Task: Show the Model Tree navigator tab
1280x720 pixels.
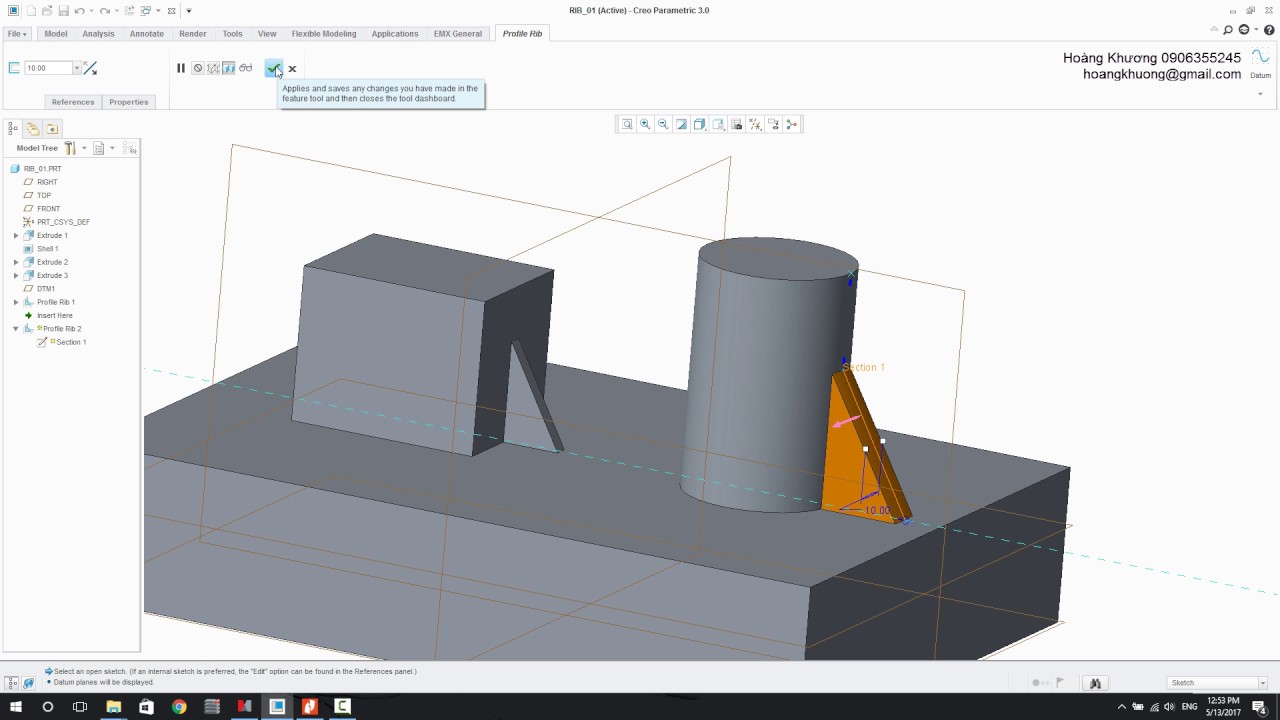Action: pyautogui.click(x=14, y=128)
